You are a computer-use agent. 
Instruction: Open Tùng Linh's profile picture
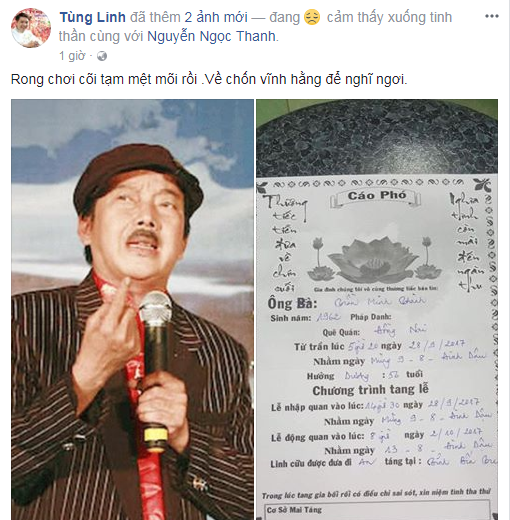pos(31,28)
